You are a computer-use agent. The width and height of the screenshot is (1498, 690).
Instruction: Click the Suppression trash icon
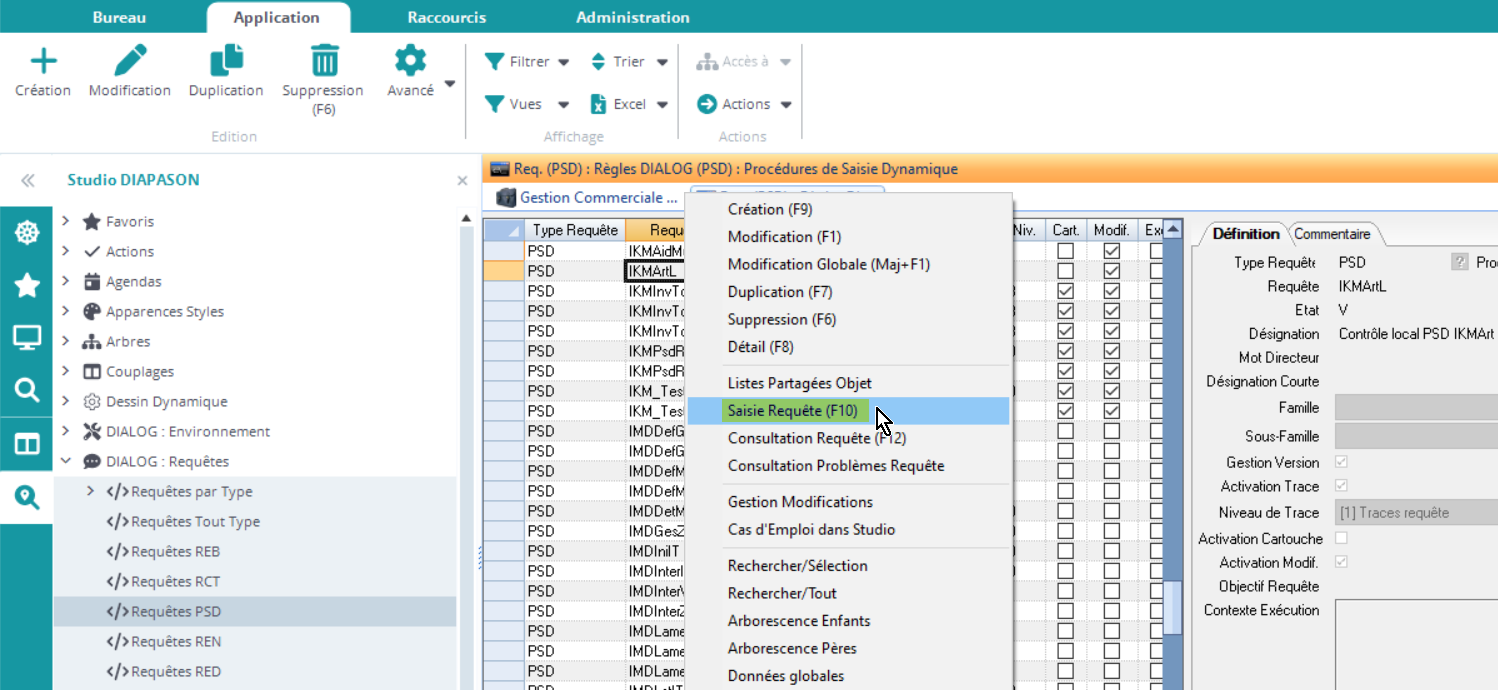[323, 62]
